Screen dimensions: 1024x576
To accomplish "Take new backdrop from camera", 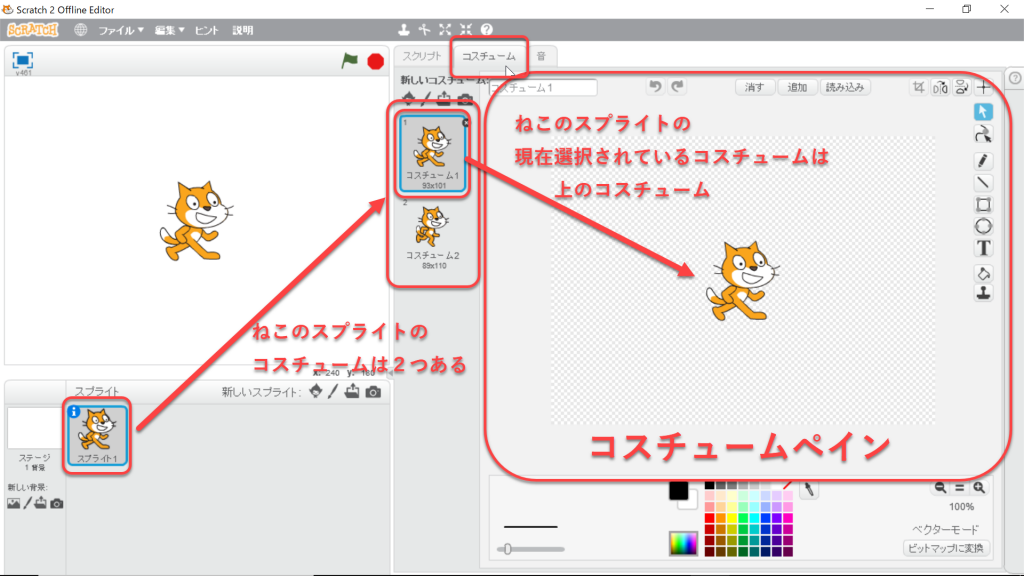I will [x=57, y=504].
